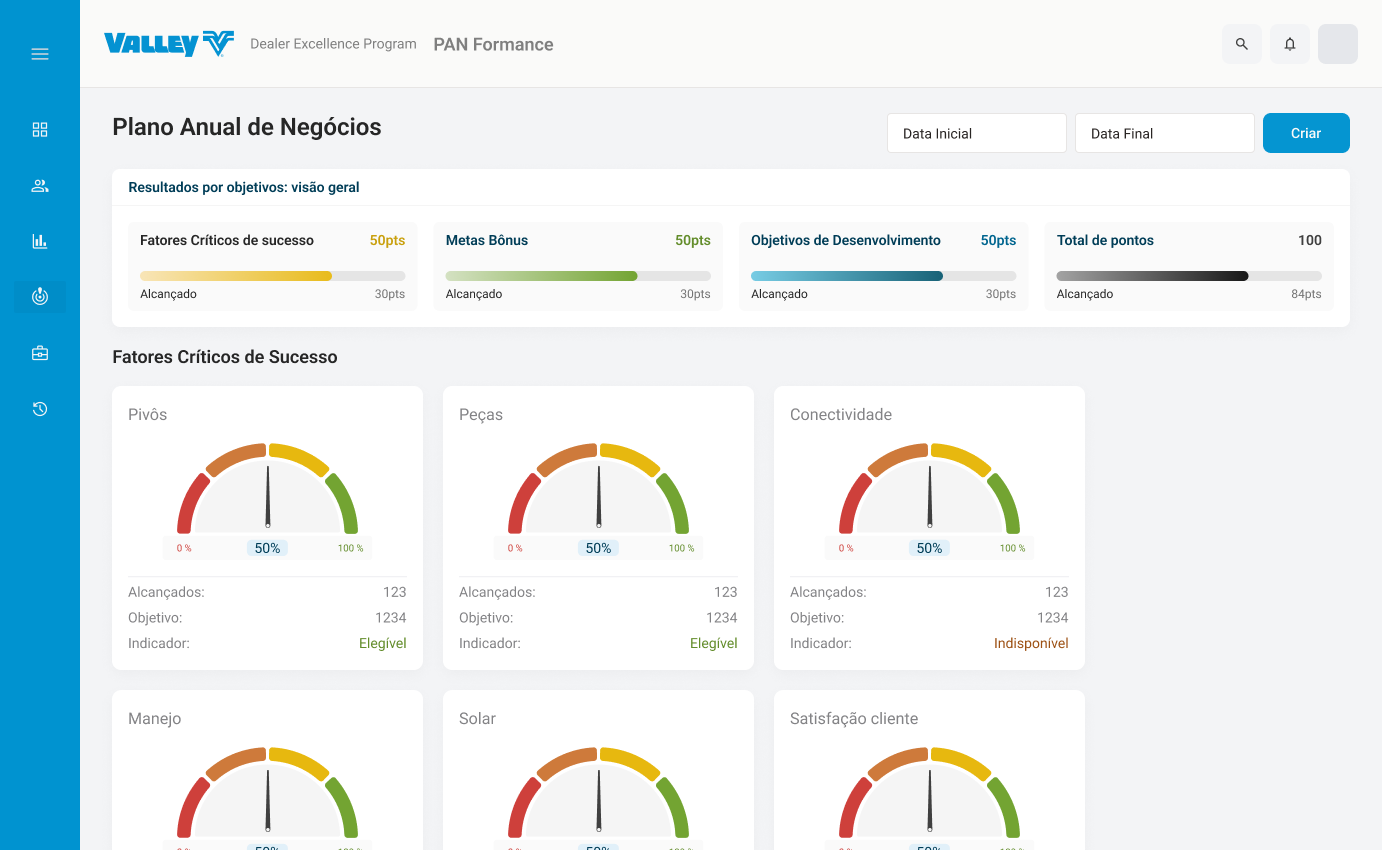The image size is (1382, 850).
Task: Select the Total de pontos summary card
Action: point(1189,266)
